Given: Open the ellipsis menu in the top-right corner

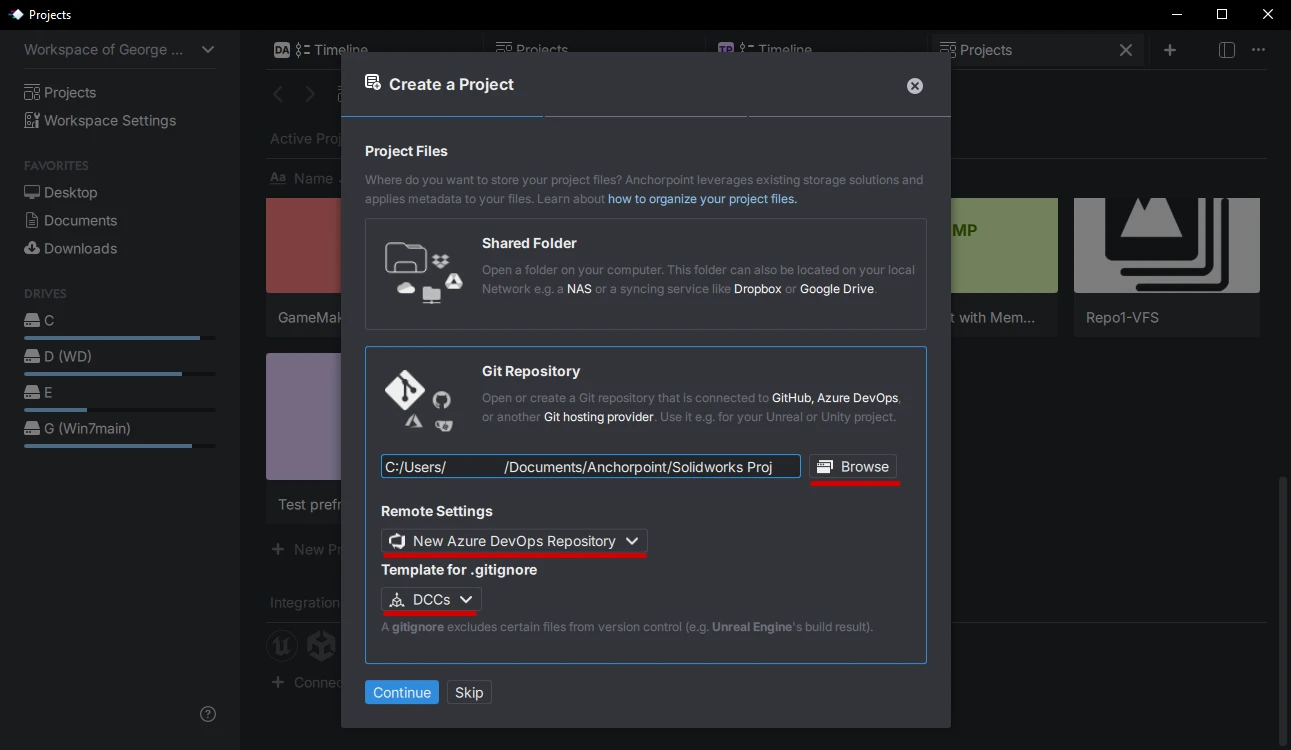Looking at the screenshot, I should pyautogui.click(x=1258, y=49).
